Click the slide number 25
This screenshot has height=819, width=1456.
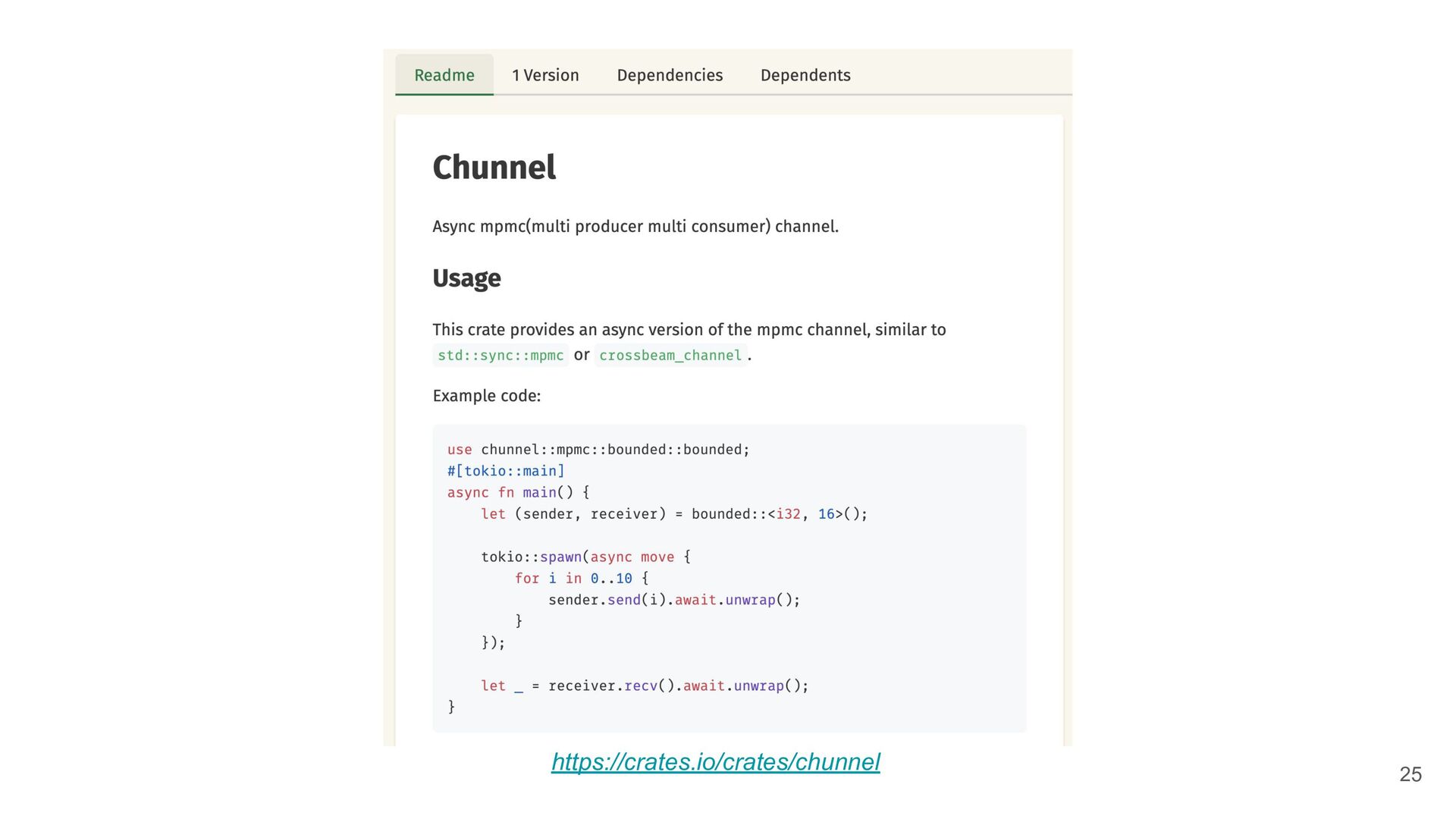[x=1410, y=774]
